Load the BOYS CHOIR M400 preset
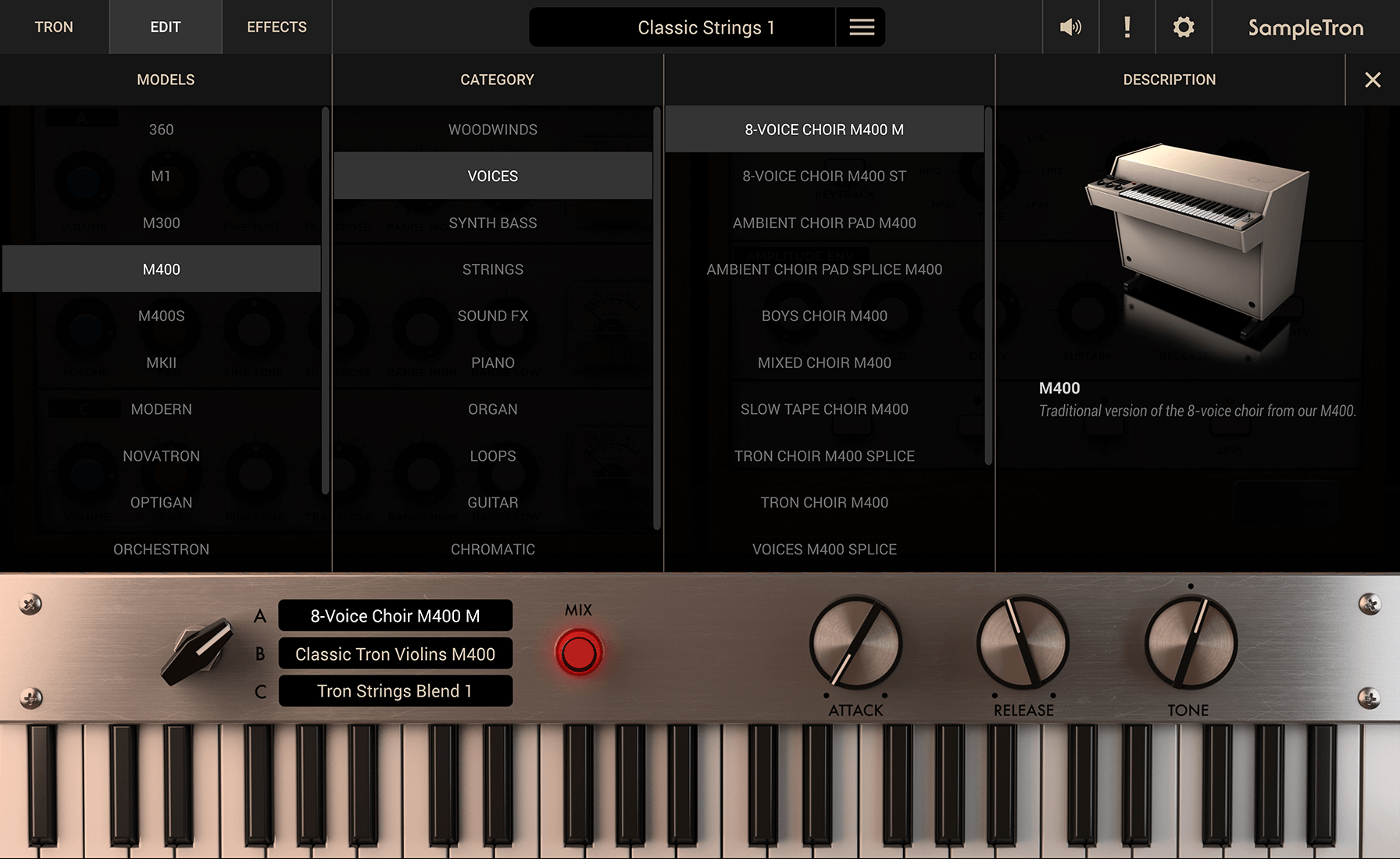Image resolution: width=1400 pixels, height=859 pixels. pos(824,315)
